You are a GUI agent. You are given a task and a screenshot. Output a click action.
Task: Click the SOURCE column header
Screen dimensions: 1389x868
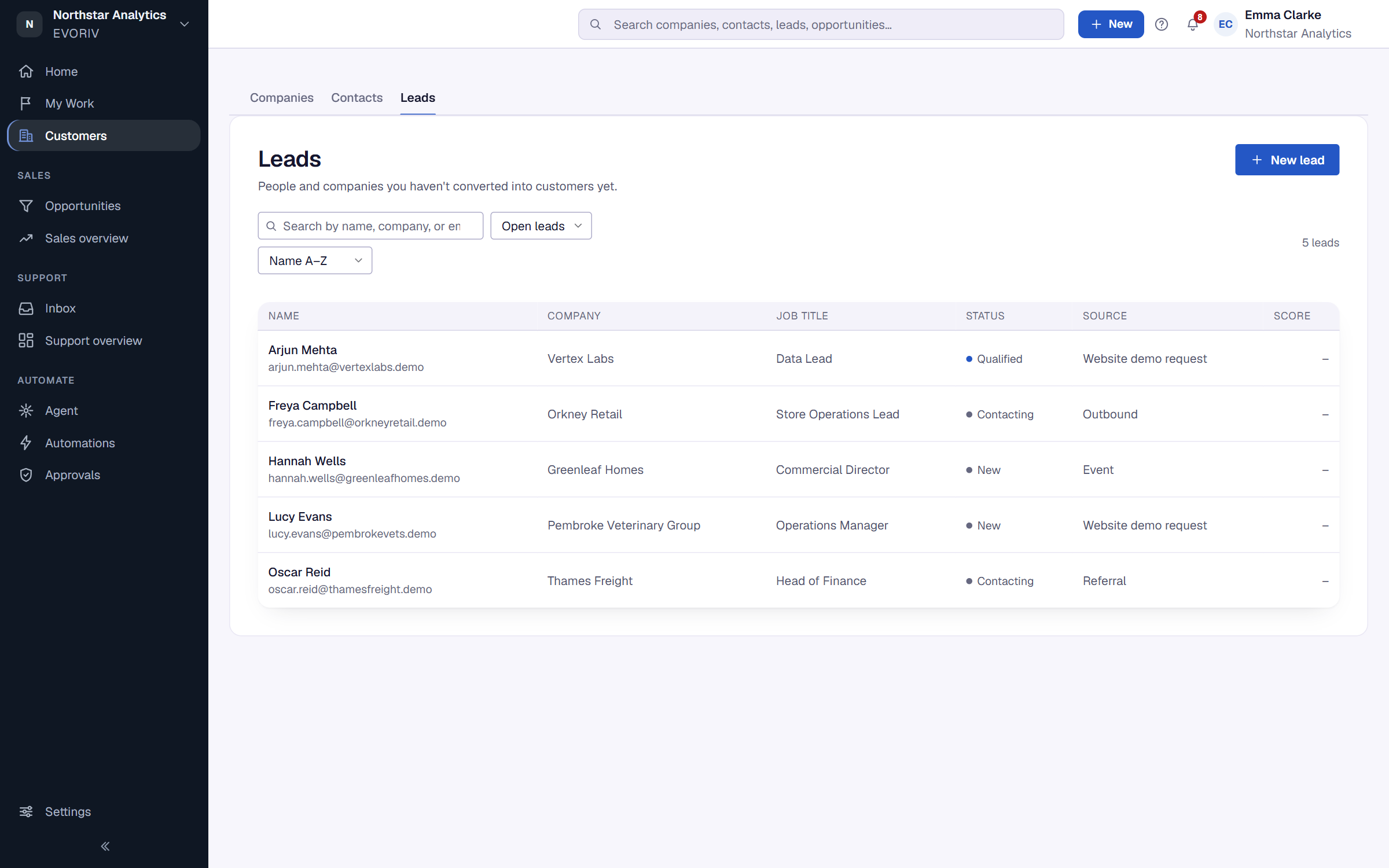(x=1104, y=316)
